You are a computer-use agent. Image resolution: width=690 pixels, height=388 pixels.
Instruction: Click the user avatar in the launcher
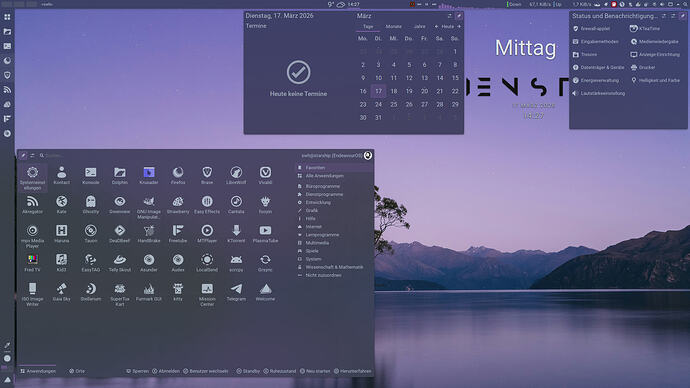pos(368,155)
